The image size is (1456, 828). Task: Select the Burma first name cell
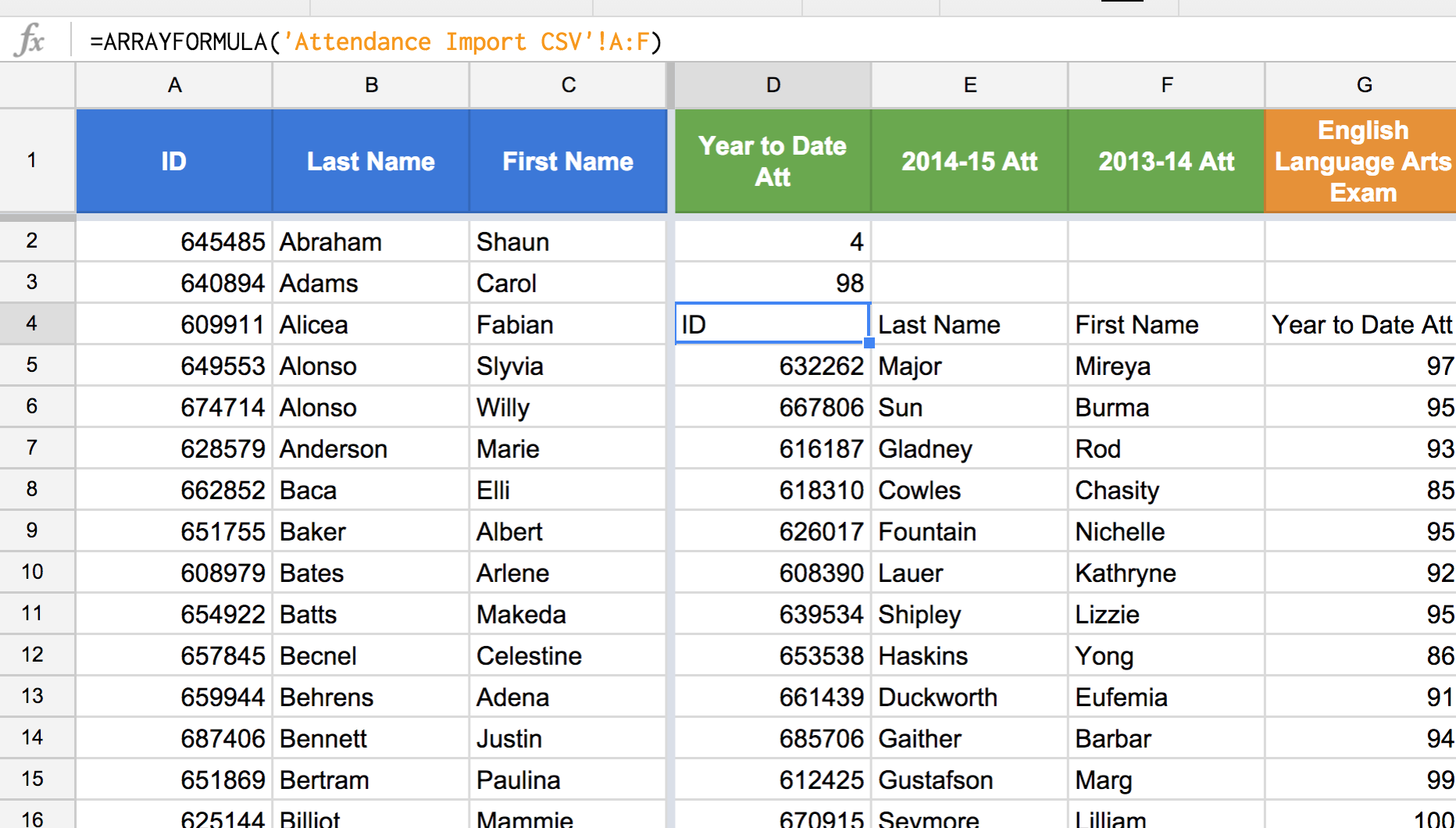[1166, 407]
